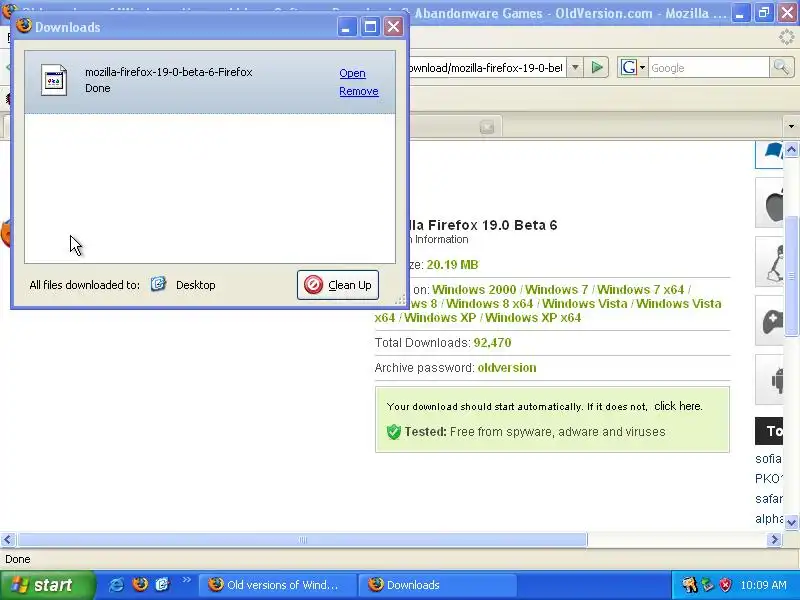This screenshot has width=800, height=600.
Task: Launch Internet Explorer from Quick Launch
Action: point(116,585)
